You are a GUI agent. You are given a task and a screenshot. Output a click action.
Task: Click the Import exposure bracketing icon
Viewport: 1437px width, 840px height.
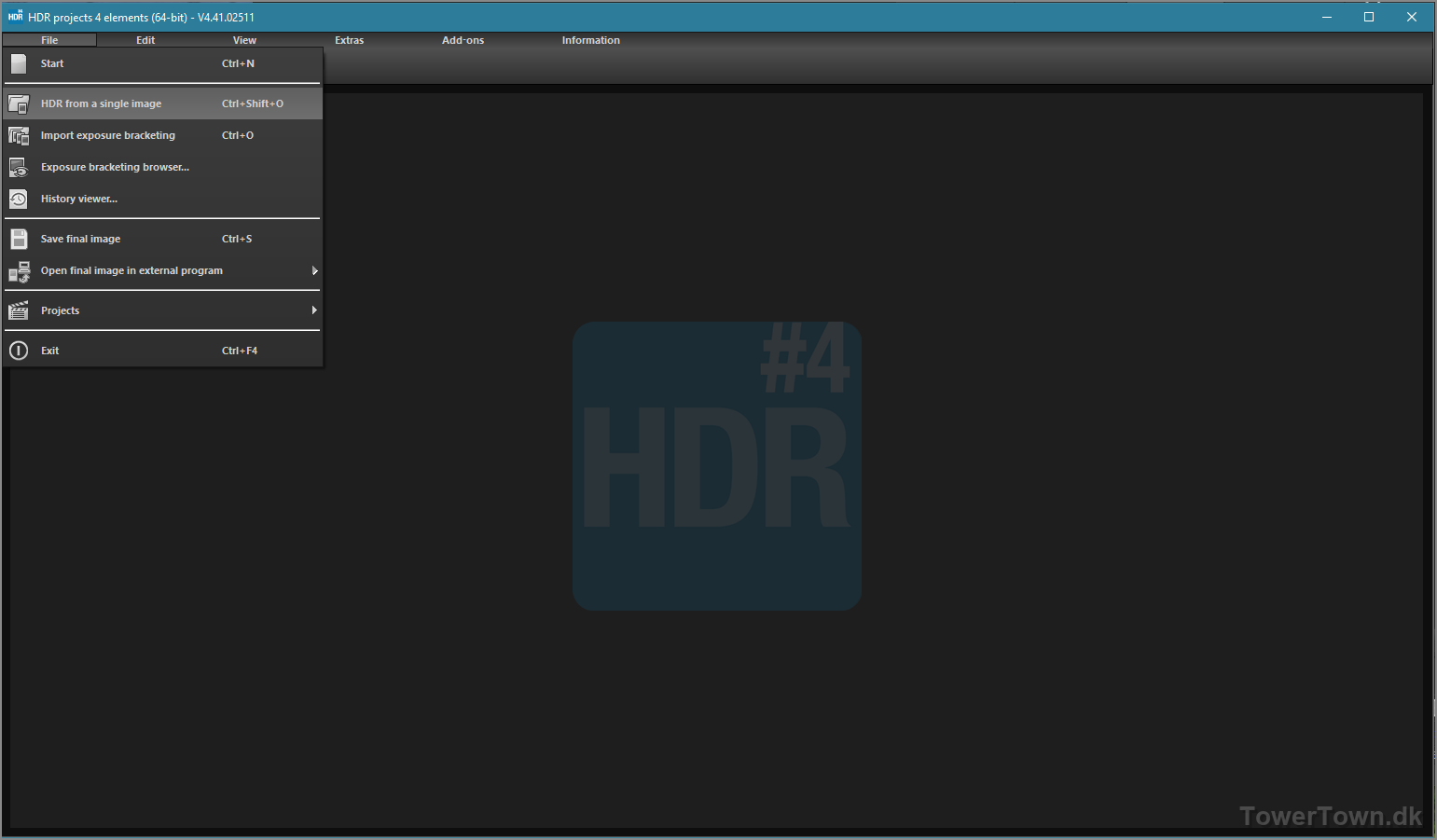tap(19, 136)
